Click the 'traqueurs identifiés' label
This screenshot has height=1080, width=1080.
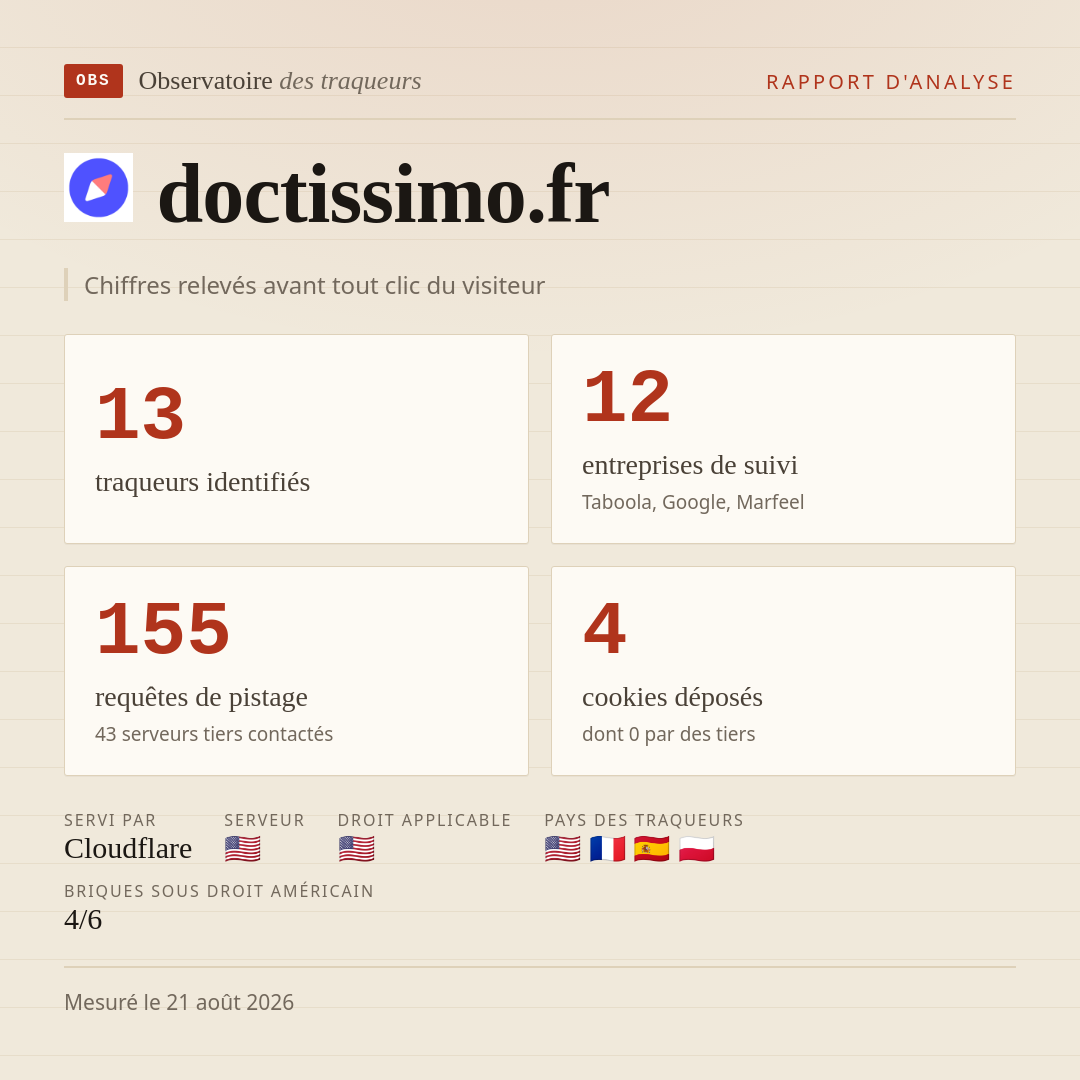pos(202,482)
